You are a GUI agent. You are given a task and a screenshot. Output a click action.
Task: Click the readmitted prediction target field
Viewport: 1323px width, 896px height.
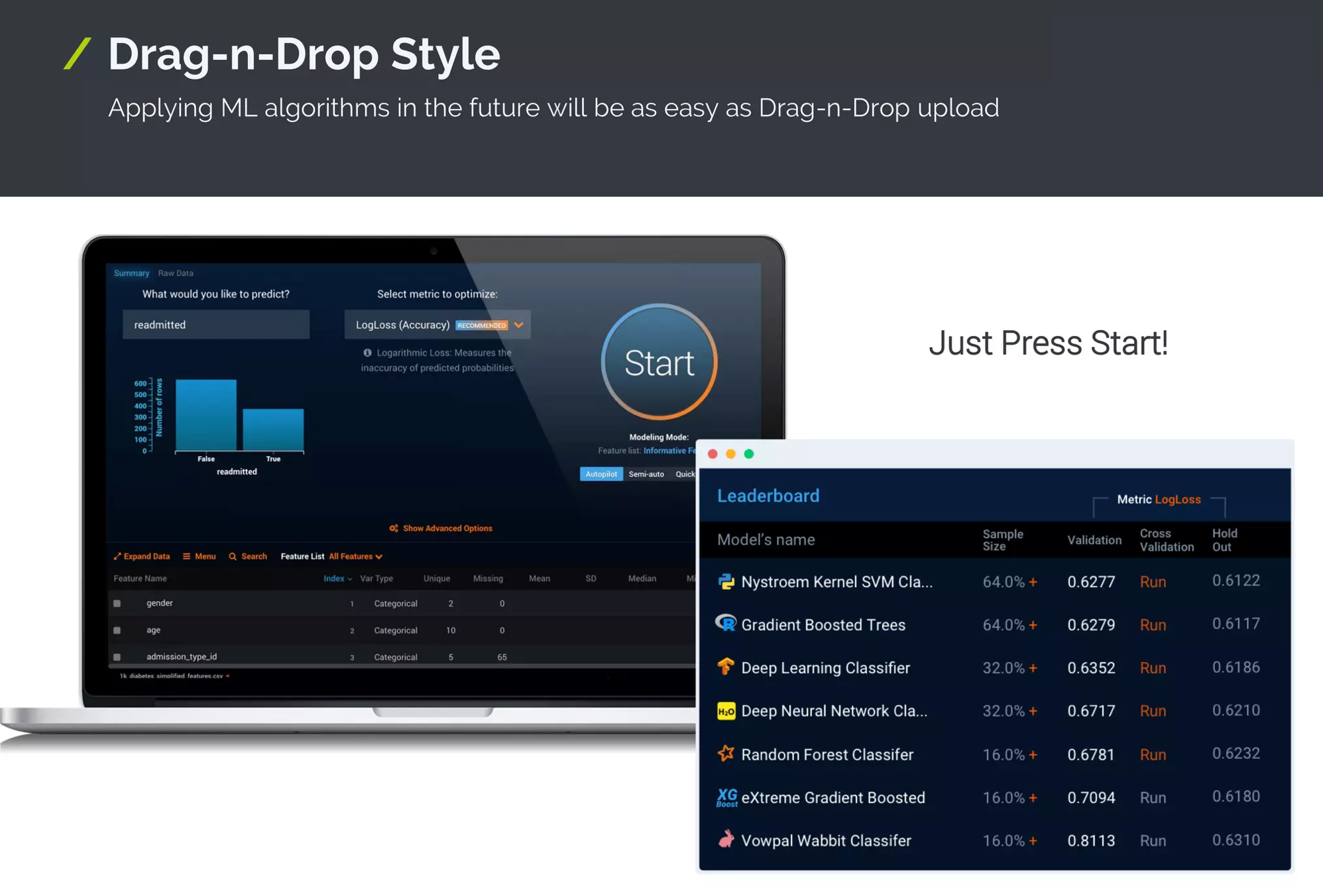click(x=216, y=325)
